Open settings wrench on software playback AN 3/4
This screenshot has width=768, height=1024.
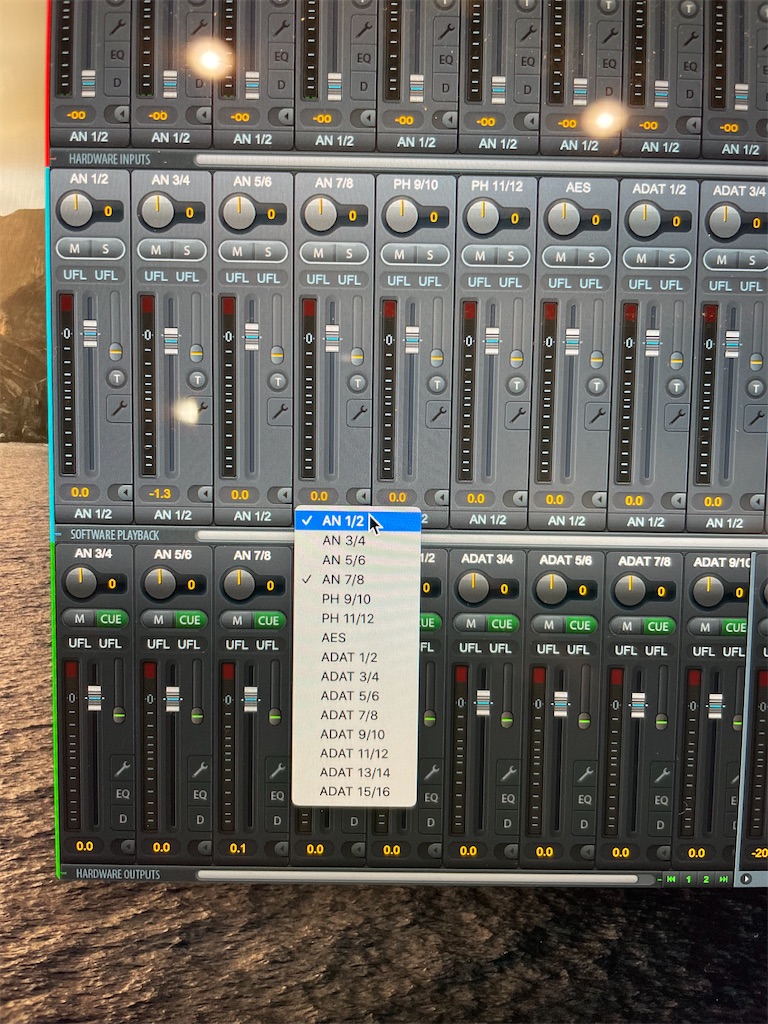[122, 769]
